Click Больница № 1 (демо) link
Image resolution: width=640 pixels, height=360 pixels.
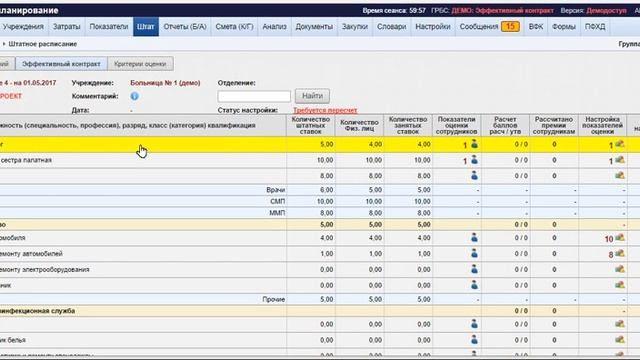point(165,83)
